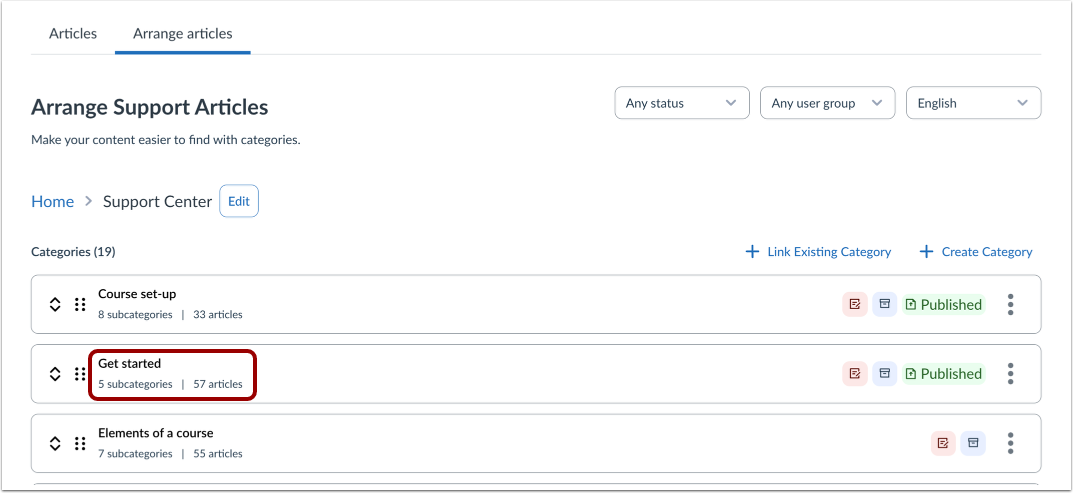The image size is (1073, 493).
Task: Click the draft icon on Elements of a course row
Action: (x=943, y=443)
